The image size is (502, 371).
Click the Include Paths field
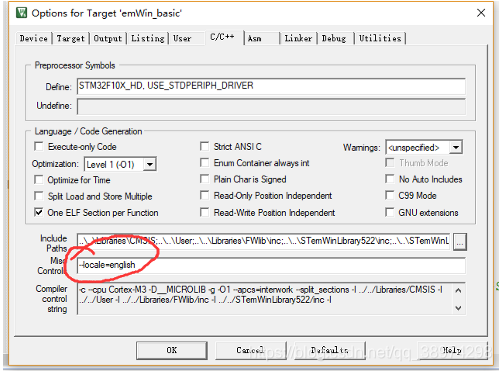click(264, 241)
